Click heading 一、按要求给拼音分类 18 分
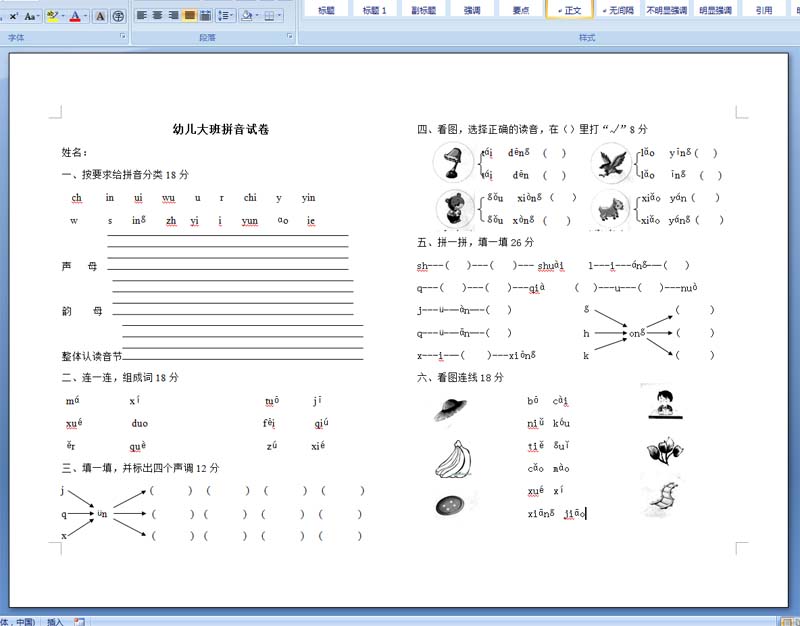800x626 pixels. [x=125, y=174]
